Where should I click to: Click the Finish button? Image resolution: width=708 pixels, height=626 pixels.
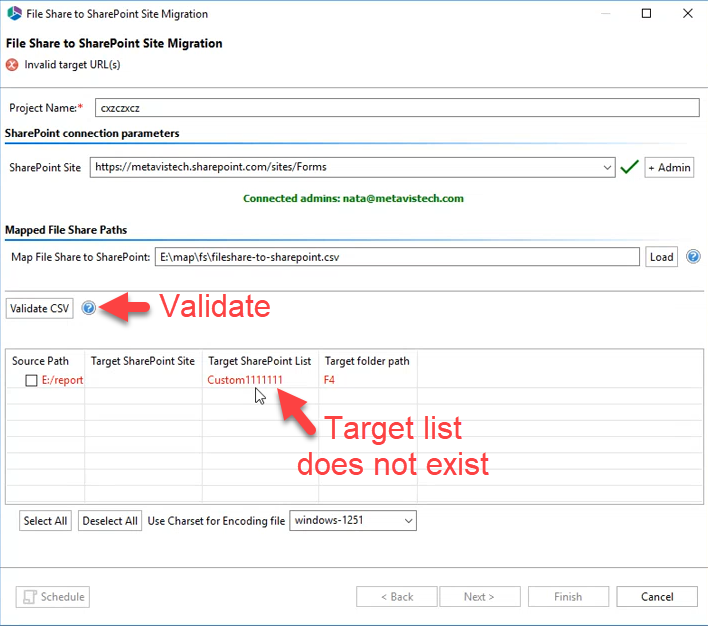tap(568, 597)
